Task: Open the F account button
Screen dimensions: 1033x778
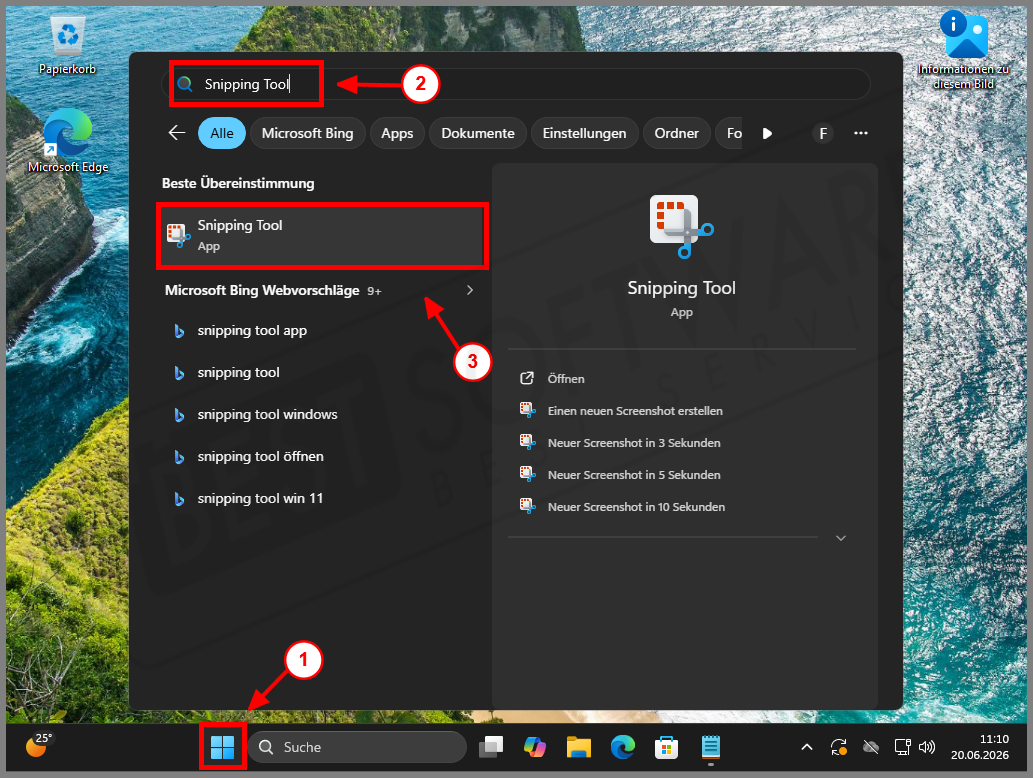Action: click(823, 133)
